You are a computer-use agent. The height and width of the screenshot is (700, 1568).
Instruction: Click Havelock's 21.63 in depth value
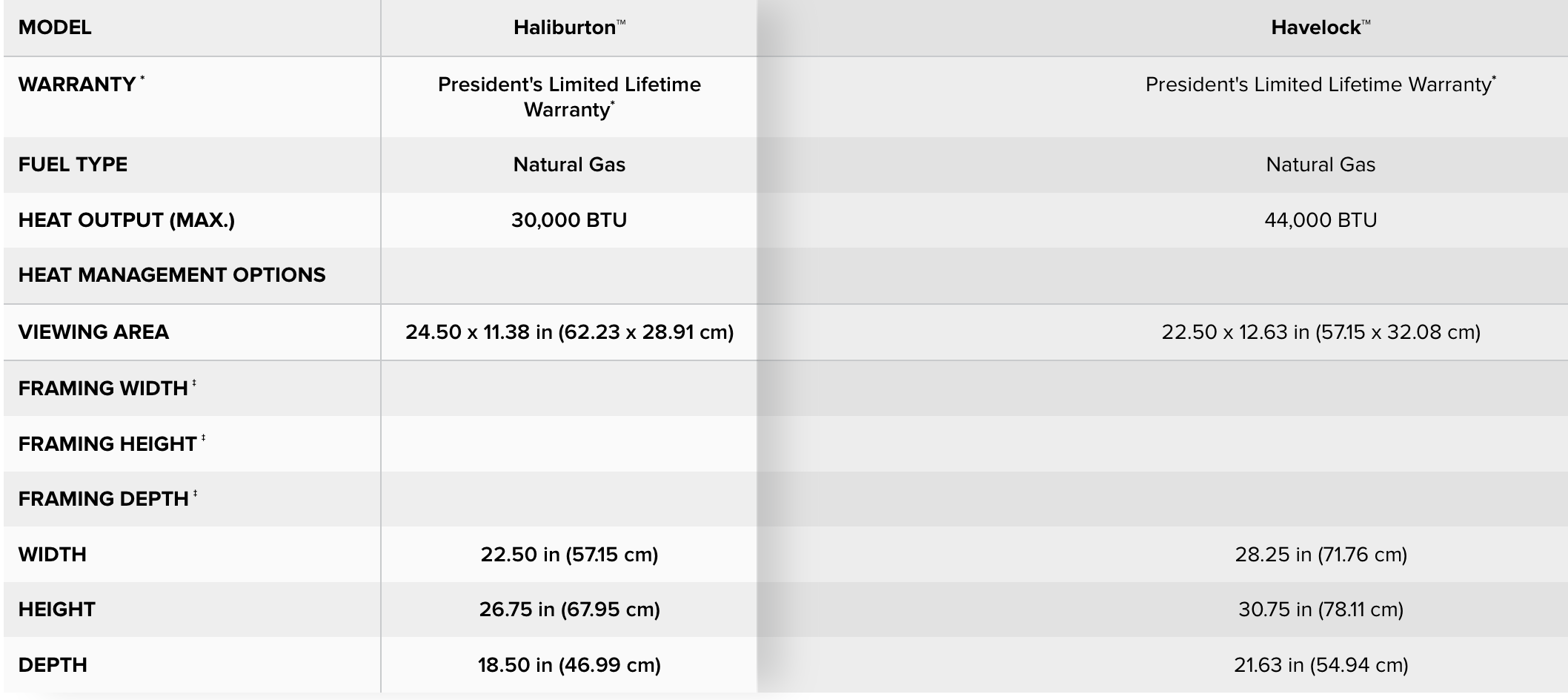1320,665
